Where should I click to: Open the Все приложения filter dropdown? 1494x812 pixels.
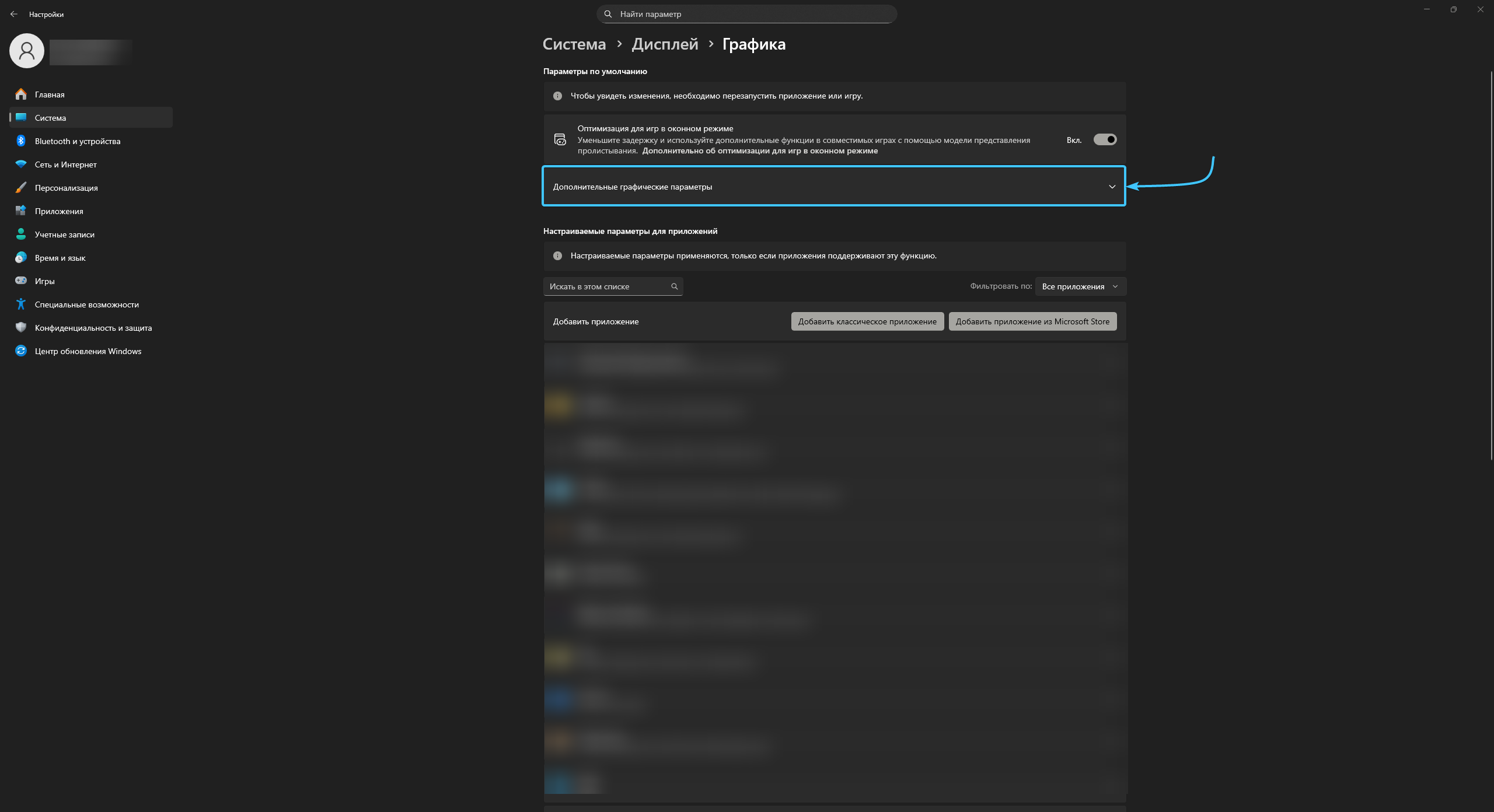coord(1080,286)
